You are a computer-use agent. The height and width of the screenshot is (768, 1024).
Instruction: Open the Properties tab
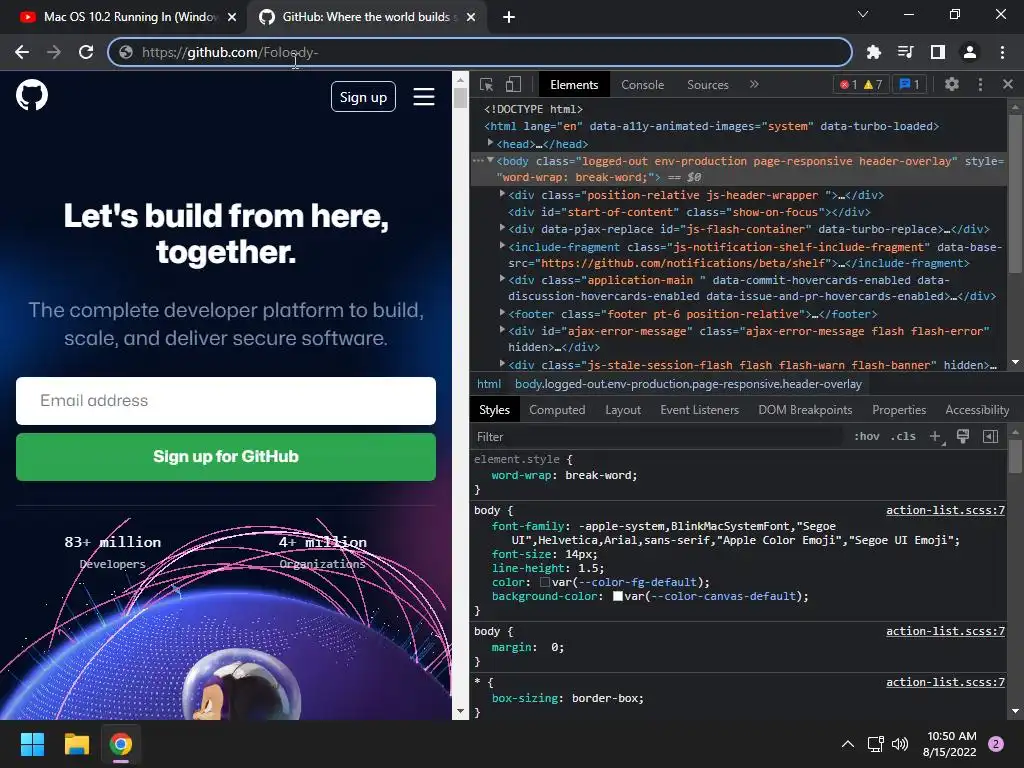[899, 410]
